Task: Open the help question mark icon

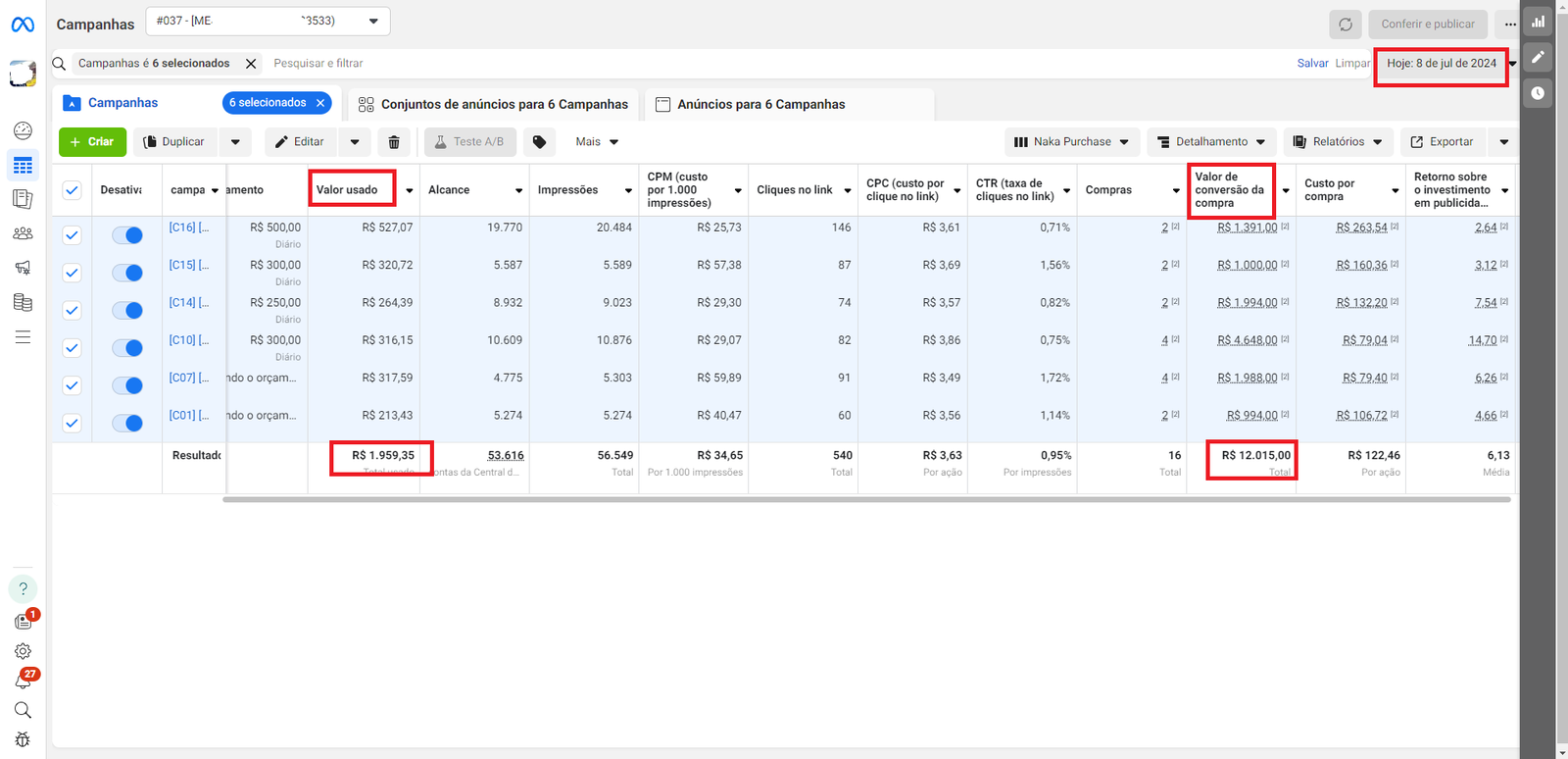Action: (x=23, y=589)
